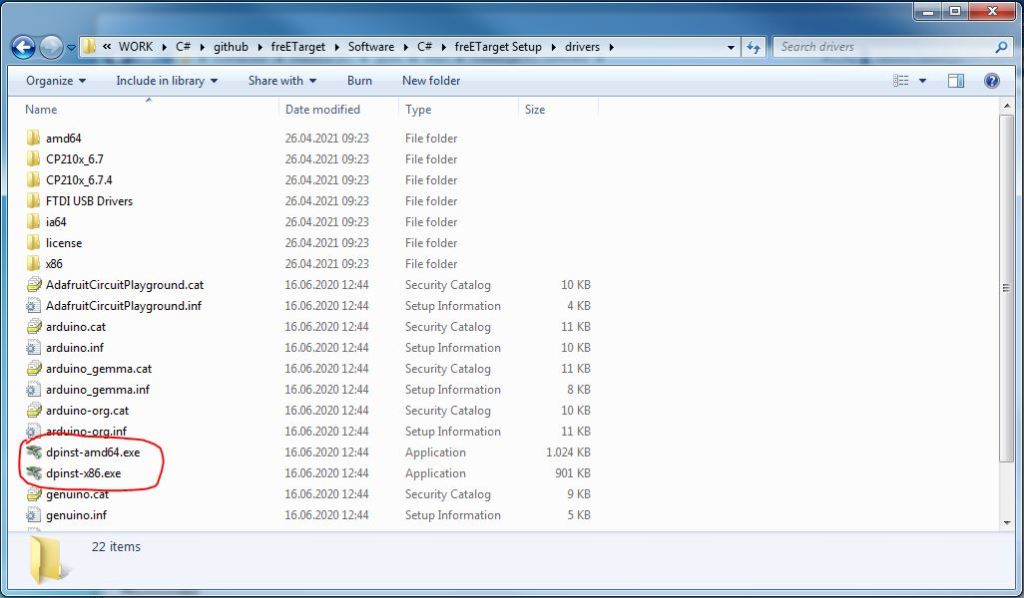Click the Burn toolbar button
Screen dimensions: 1024x598
(359, 81)
